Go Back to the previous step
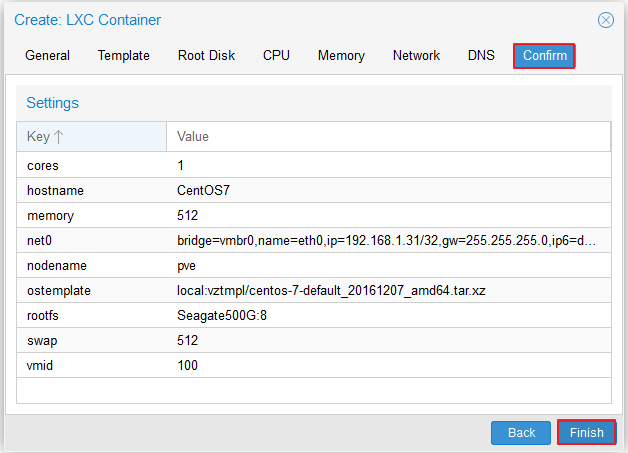 pos(521,433)
